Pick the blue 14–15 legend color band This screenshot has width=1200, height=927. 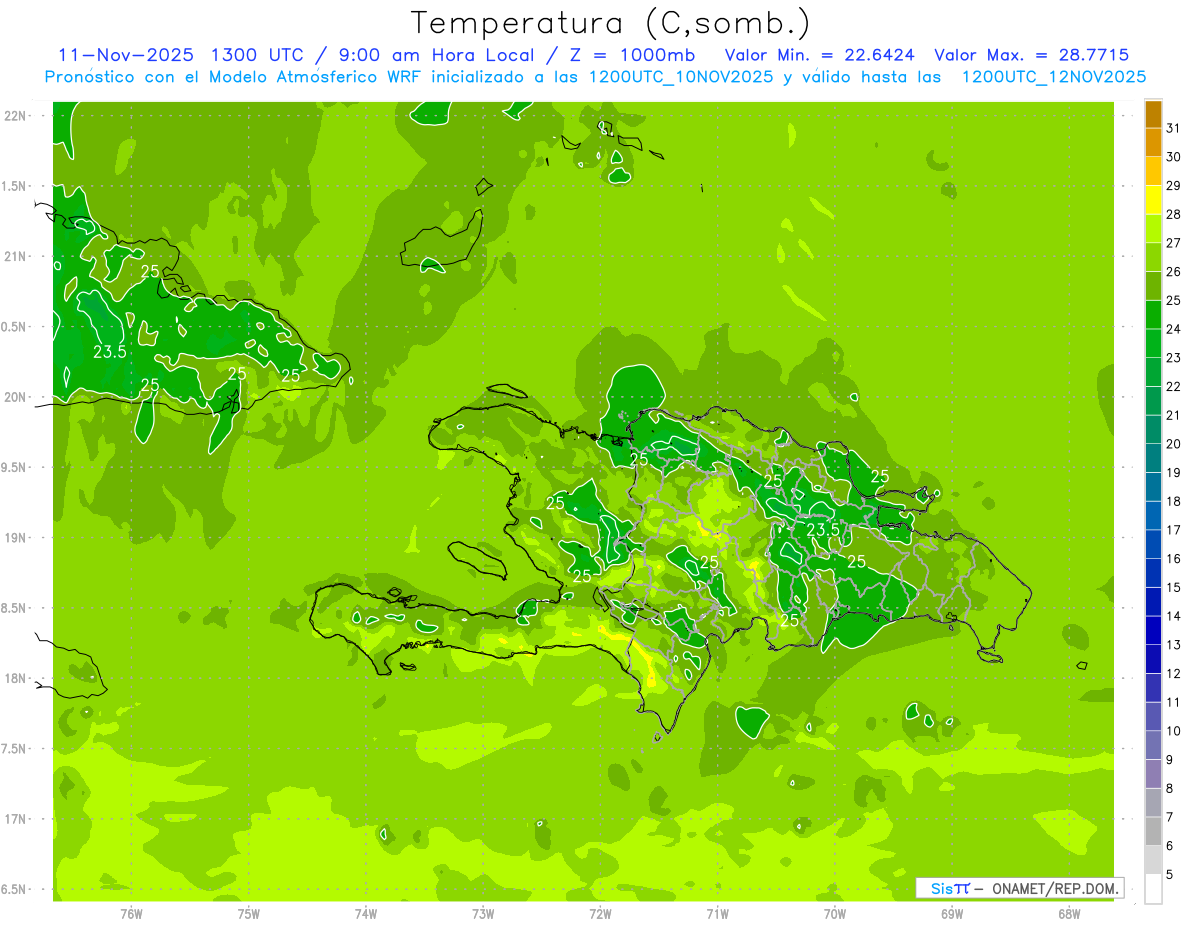pyautogui.click(x=1153, y=602)
